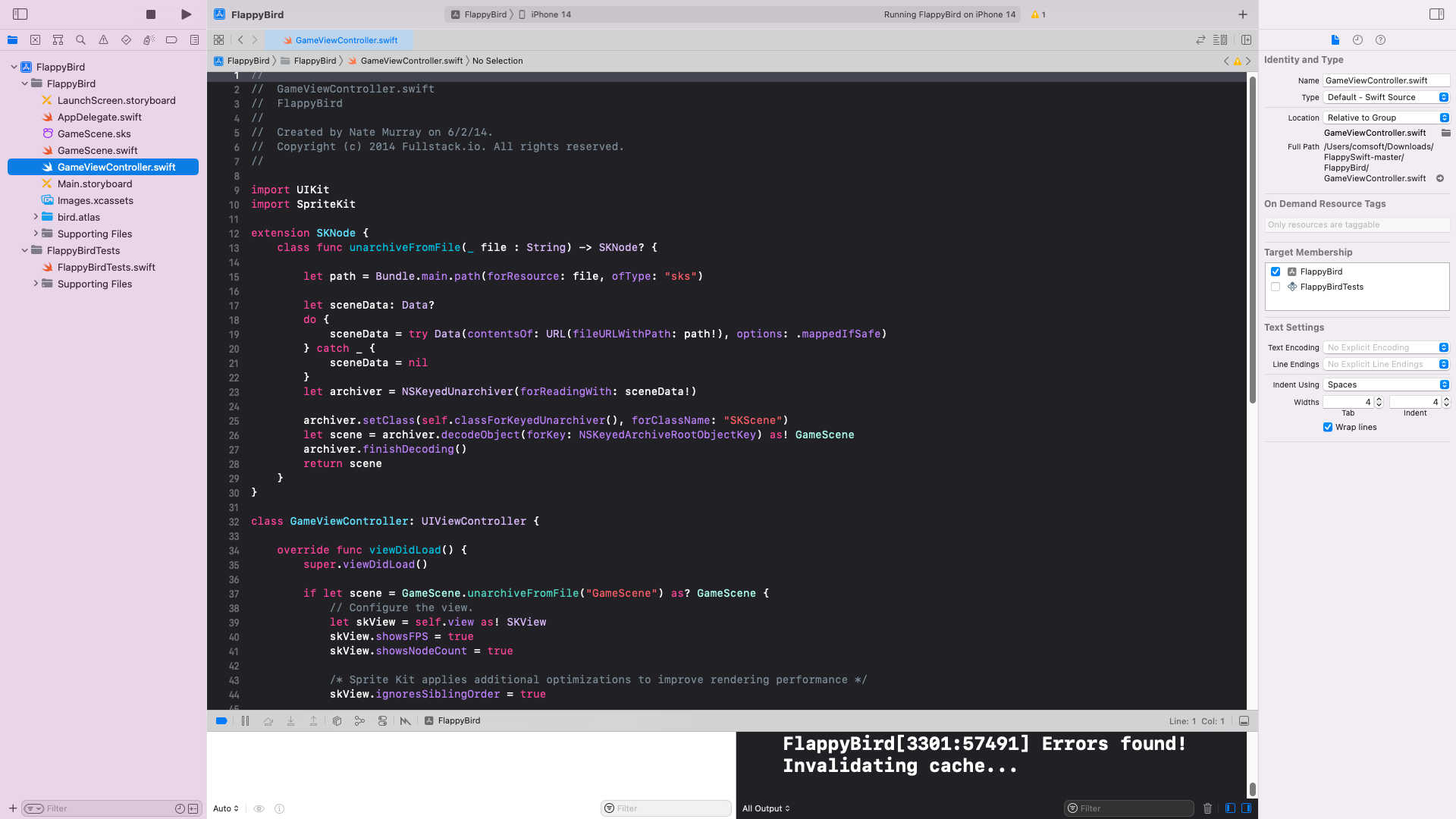Expand Supporting Files under FlappyBirdTests
The height and width of the screenshot is (819, 1456).
(35, 284)
